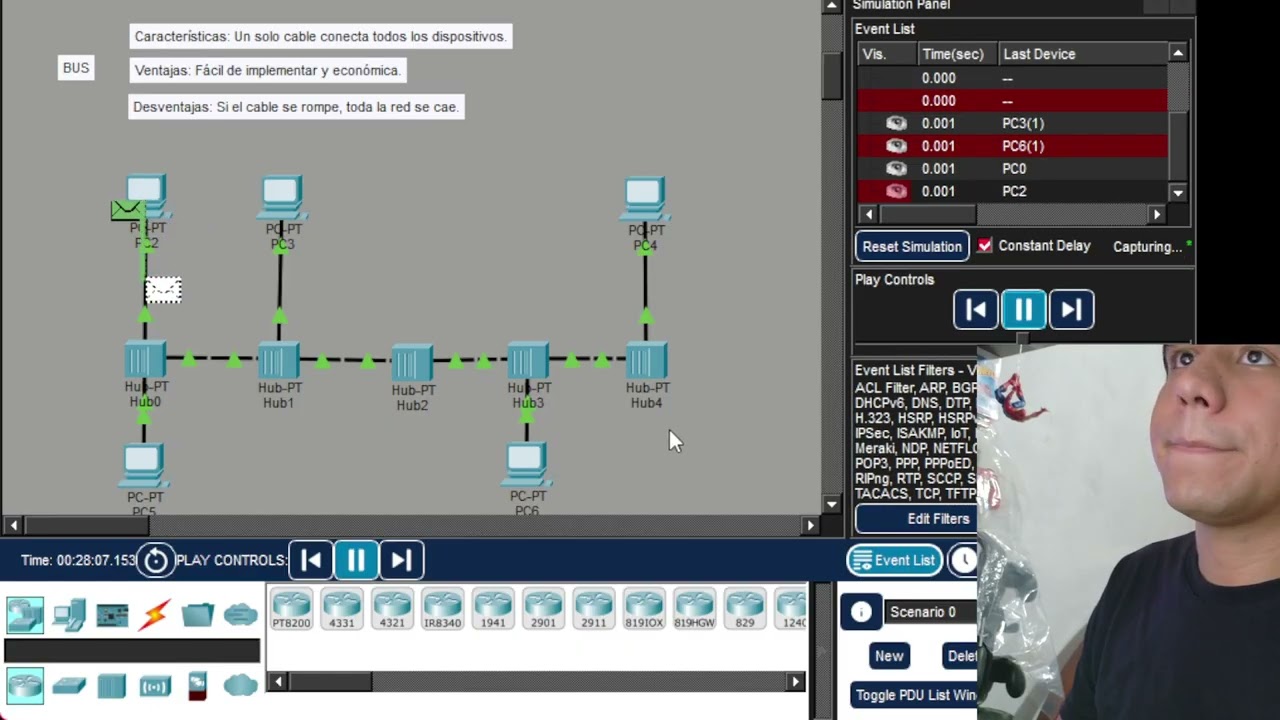Select the Desventajas text note
The height and width of the screenshot is (720, 1280).
tap(296, 107)
